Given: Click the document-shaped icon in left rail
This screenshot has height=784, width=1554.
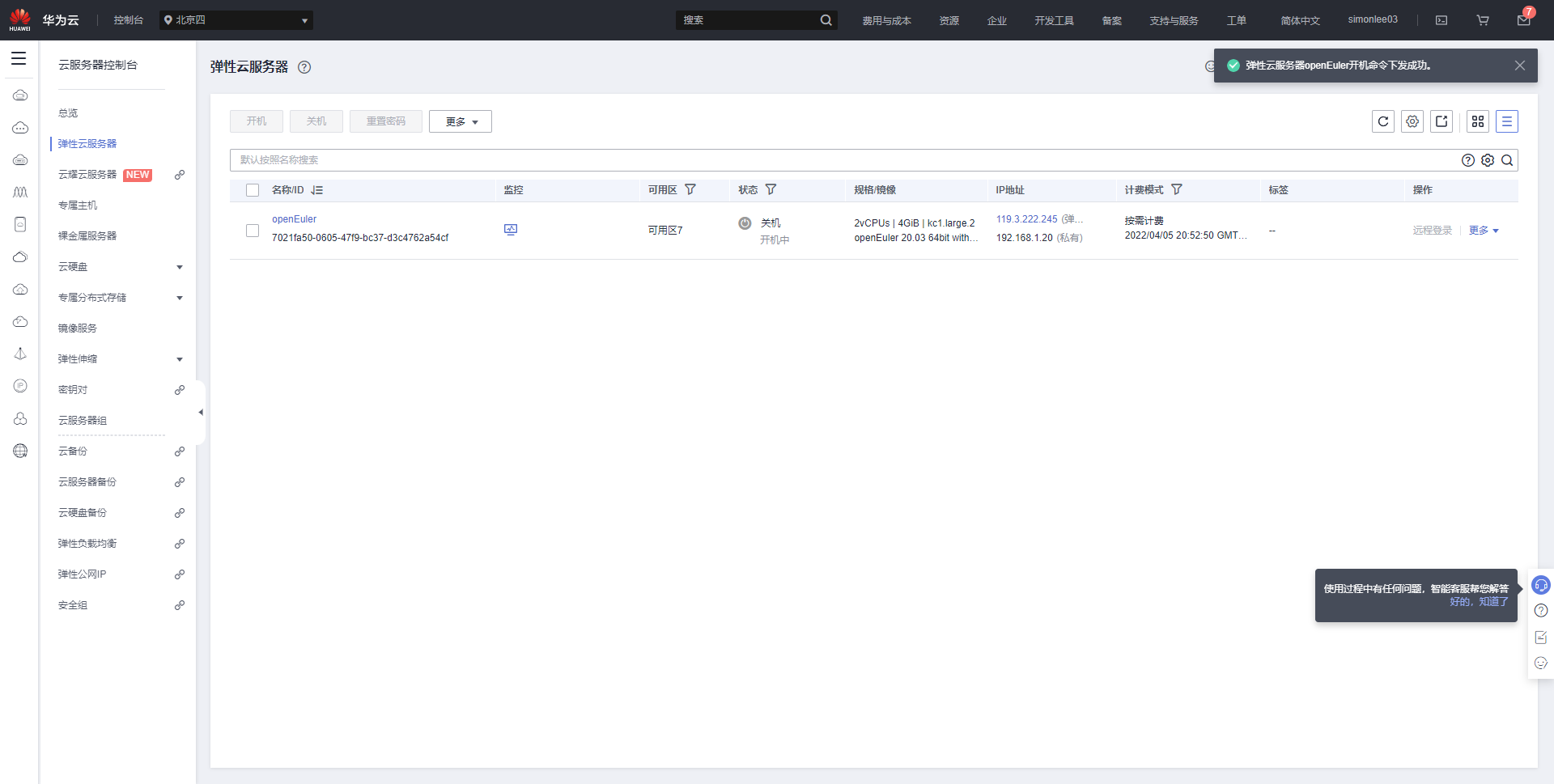Looking at the screenshot, I should tap(20, 224).
